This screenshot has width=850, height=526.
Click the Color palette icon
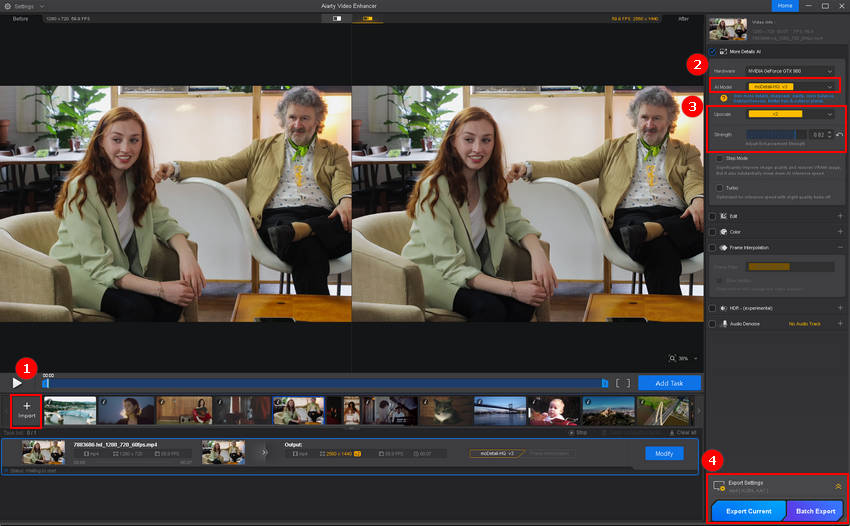pyautogui.click(x=723, y=232)
